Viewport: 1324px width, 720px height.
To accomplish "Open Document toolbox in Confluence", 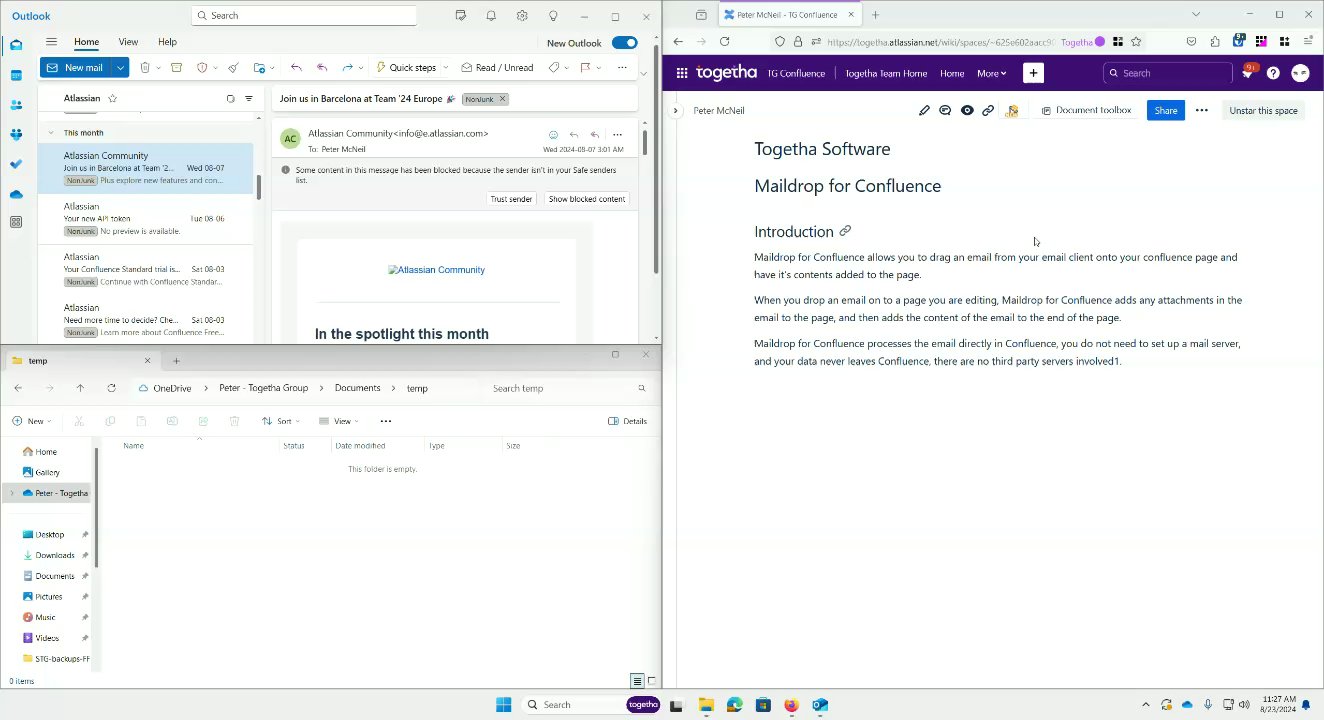I will 1086,110.
